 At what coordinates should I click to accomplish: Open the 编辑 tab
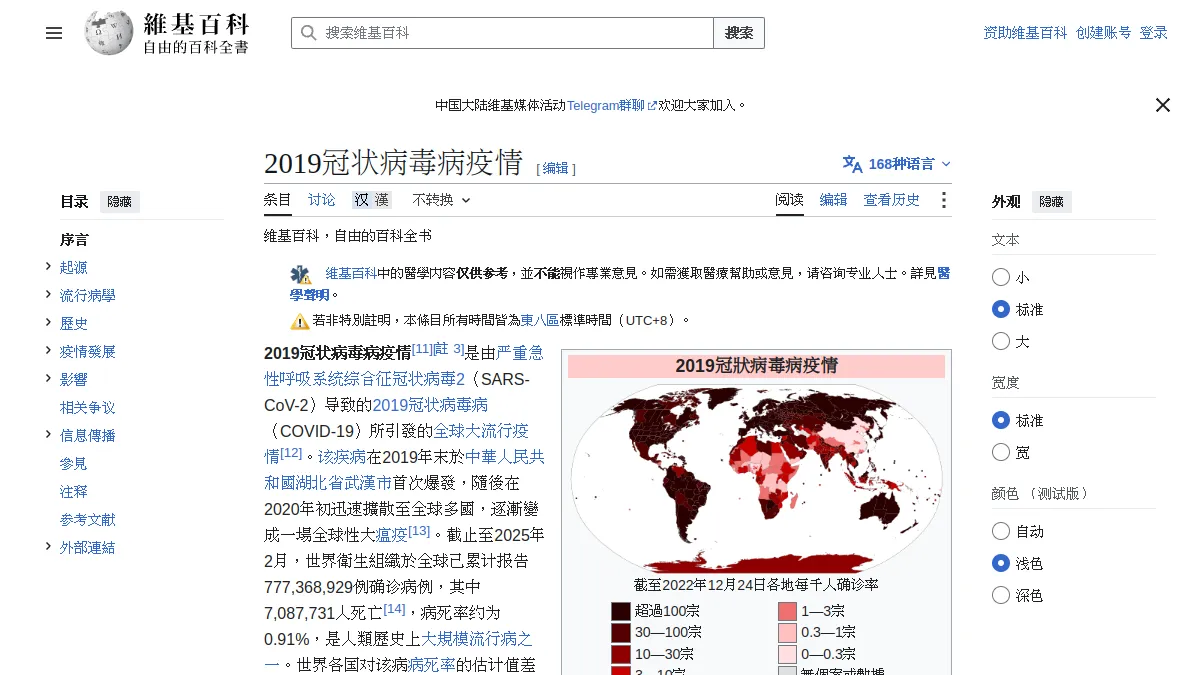coord(834,200)
